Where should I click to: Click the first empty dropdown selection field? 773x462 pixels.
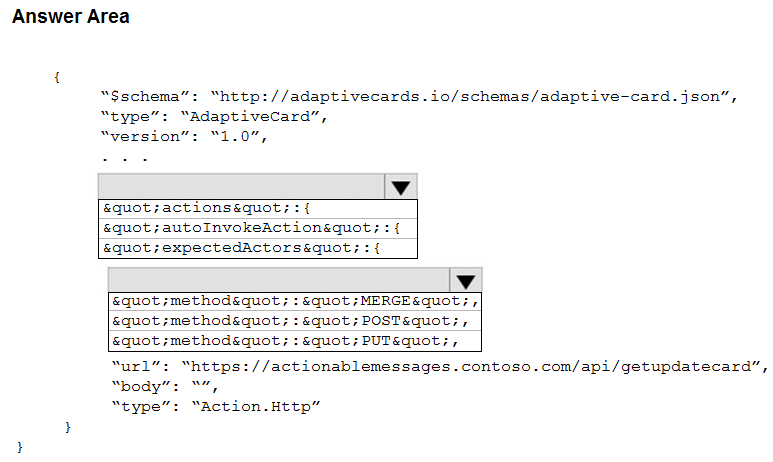(x=242, y=186)
